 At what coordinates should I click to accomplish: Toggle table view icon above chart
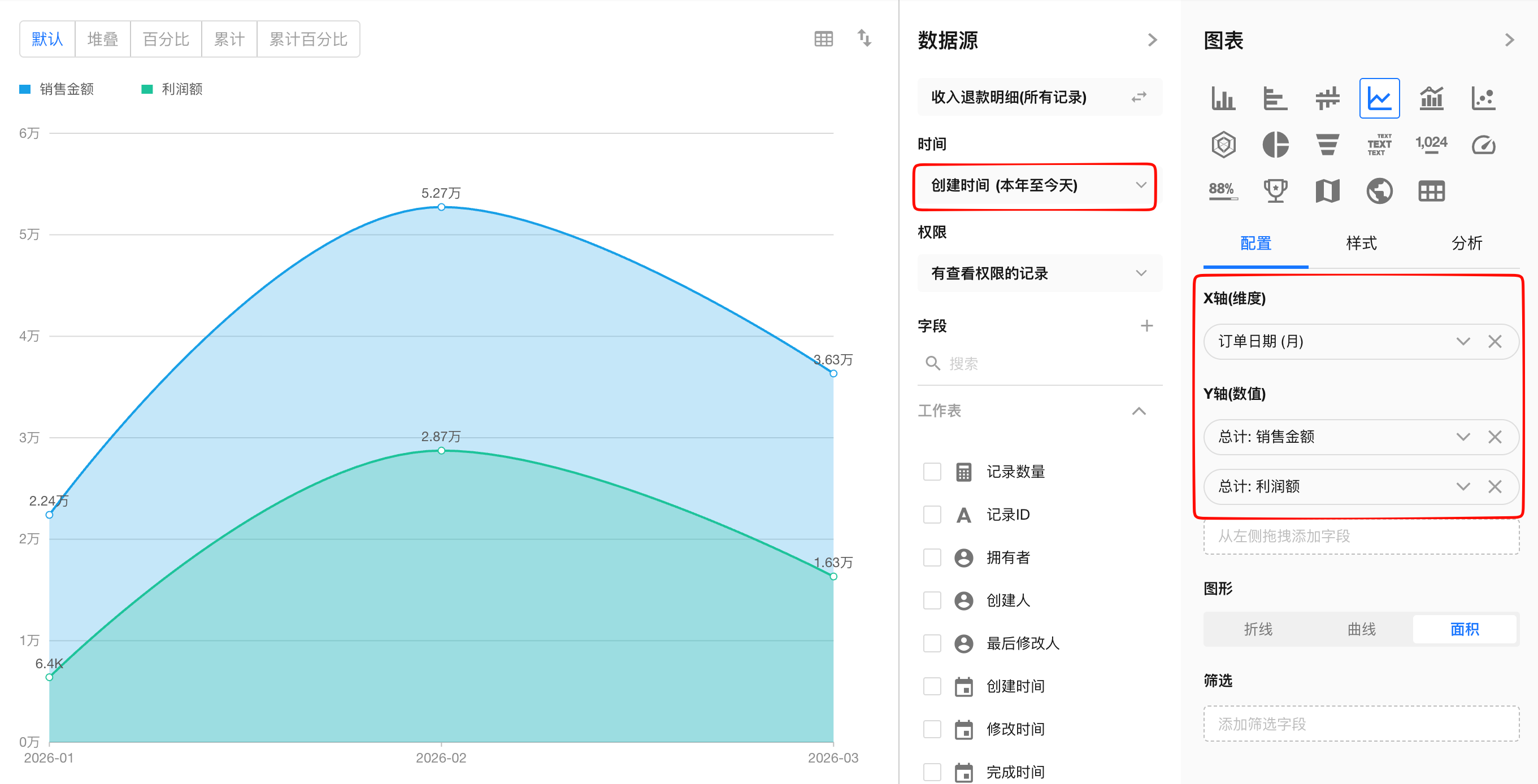pos(823,40)
